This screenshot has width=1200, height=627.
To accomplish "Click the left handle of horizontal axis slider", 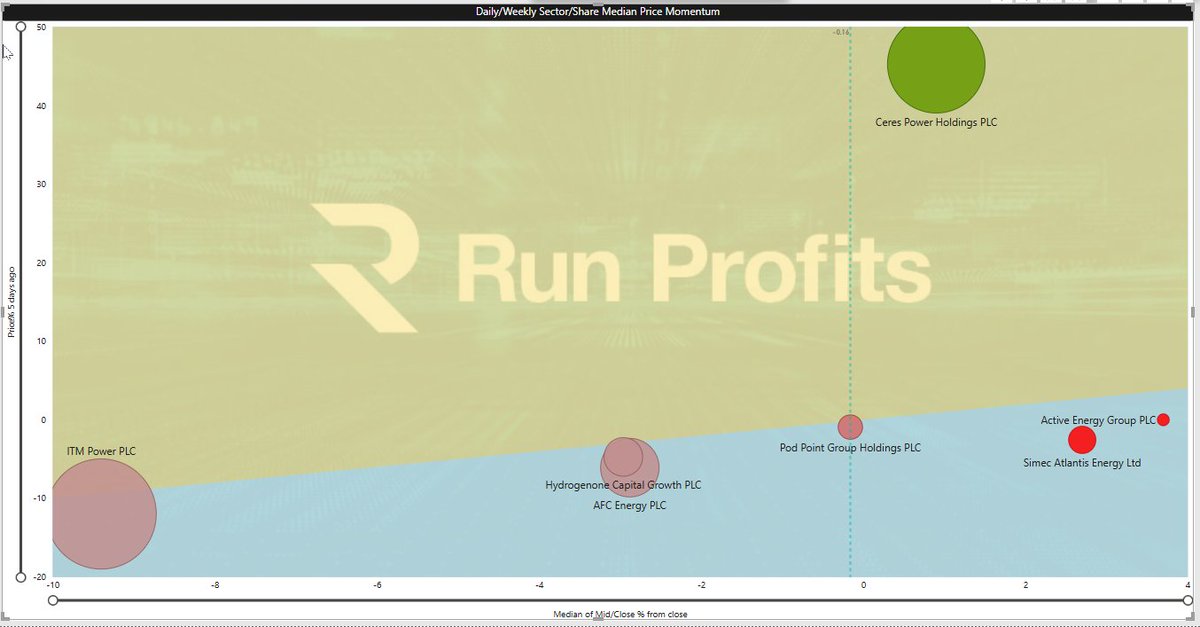I will click(53, 600).
